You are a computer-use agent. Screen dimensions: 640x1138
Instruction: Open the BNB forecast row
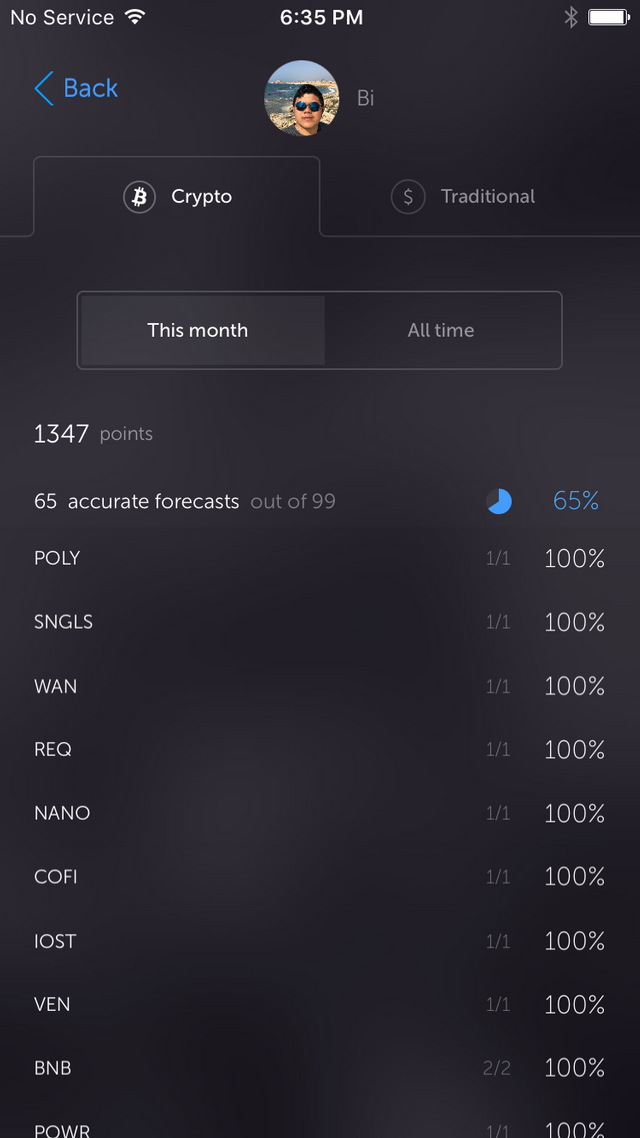(x=319, y=1068)
